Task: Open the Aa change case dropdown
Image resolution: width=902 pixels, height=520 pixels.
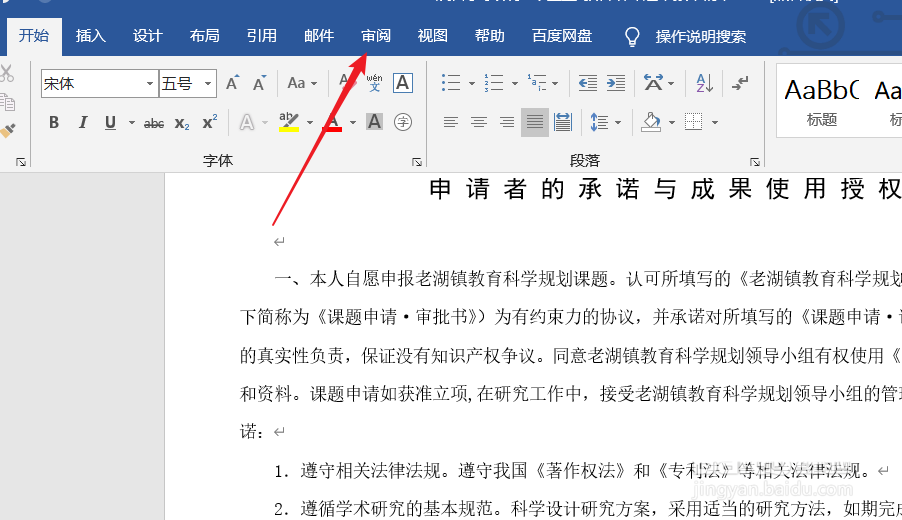Action: point(302,83)
